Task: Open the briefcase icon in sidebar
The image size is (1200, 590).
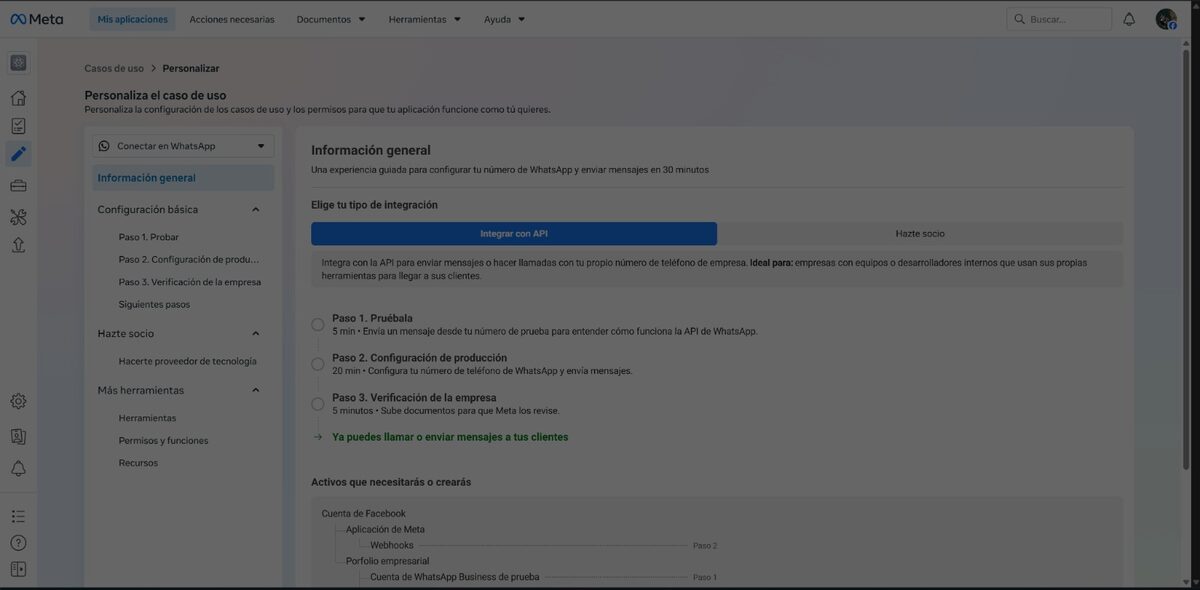Action: click(18, 185)
